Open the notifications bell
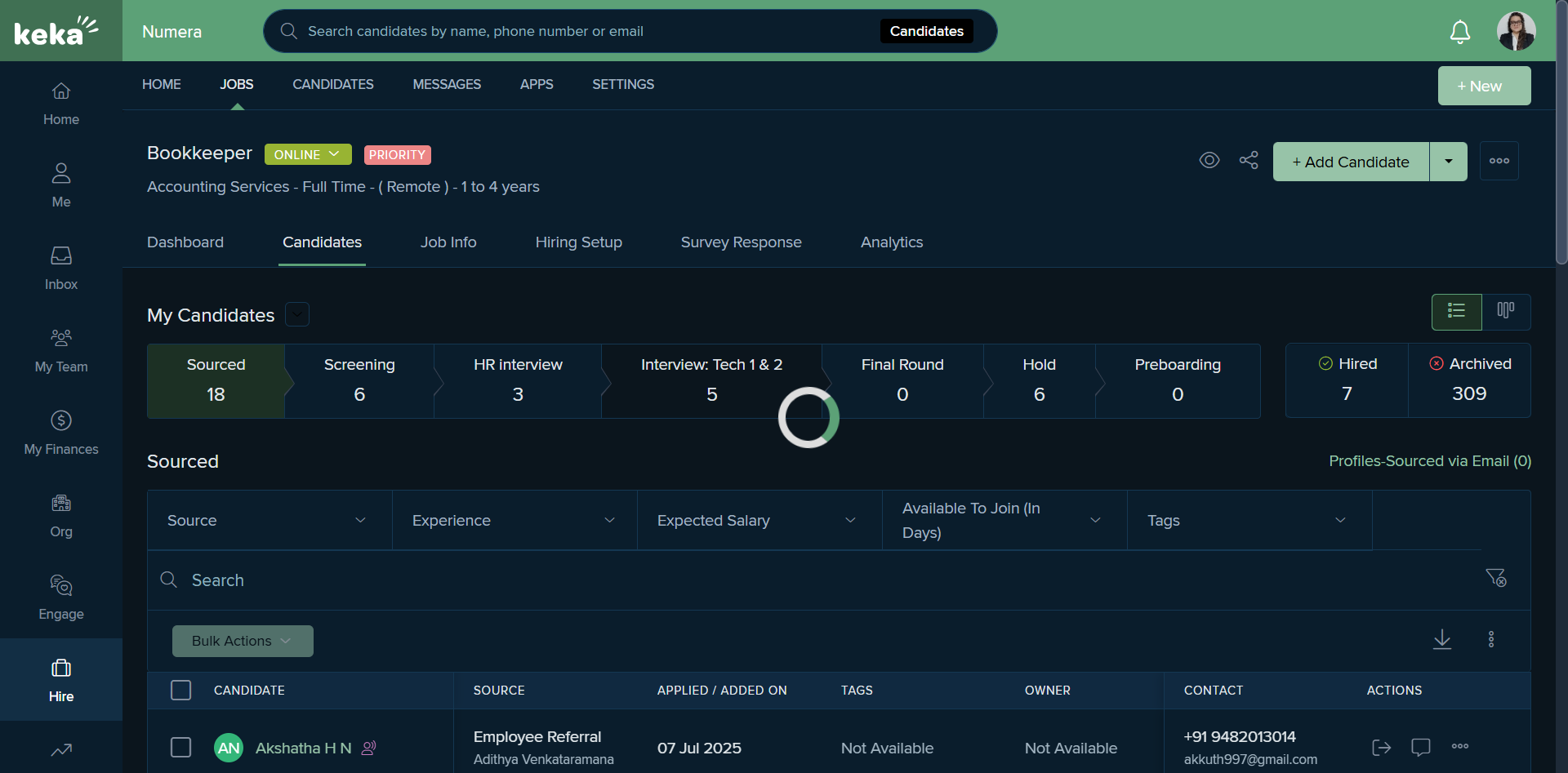The image size is (1568, 773). [x=1460, y=32]
